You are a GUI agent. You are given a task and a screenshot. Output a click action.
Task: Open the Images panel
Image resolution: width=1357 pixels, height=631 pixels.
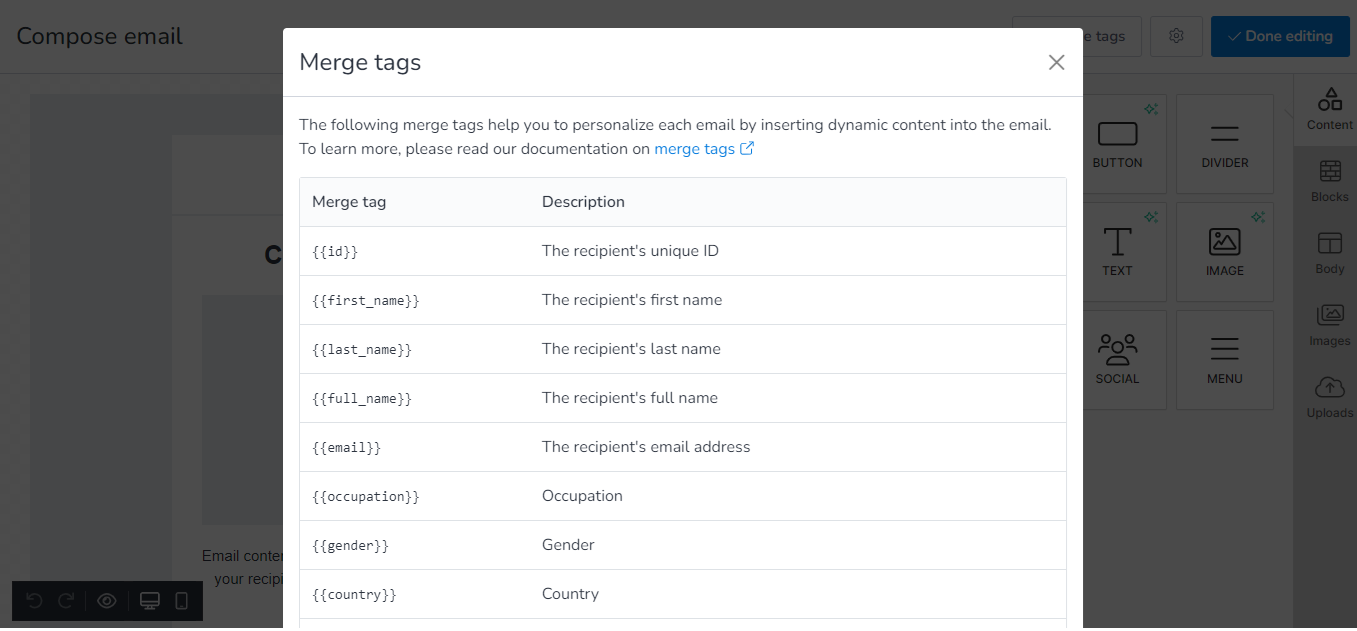[x=1329, y=324]
